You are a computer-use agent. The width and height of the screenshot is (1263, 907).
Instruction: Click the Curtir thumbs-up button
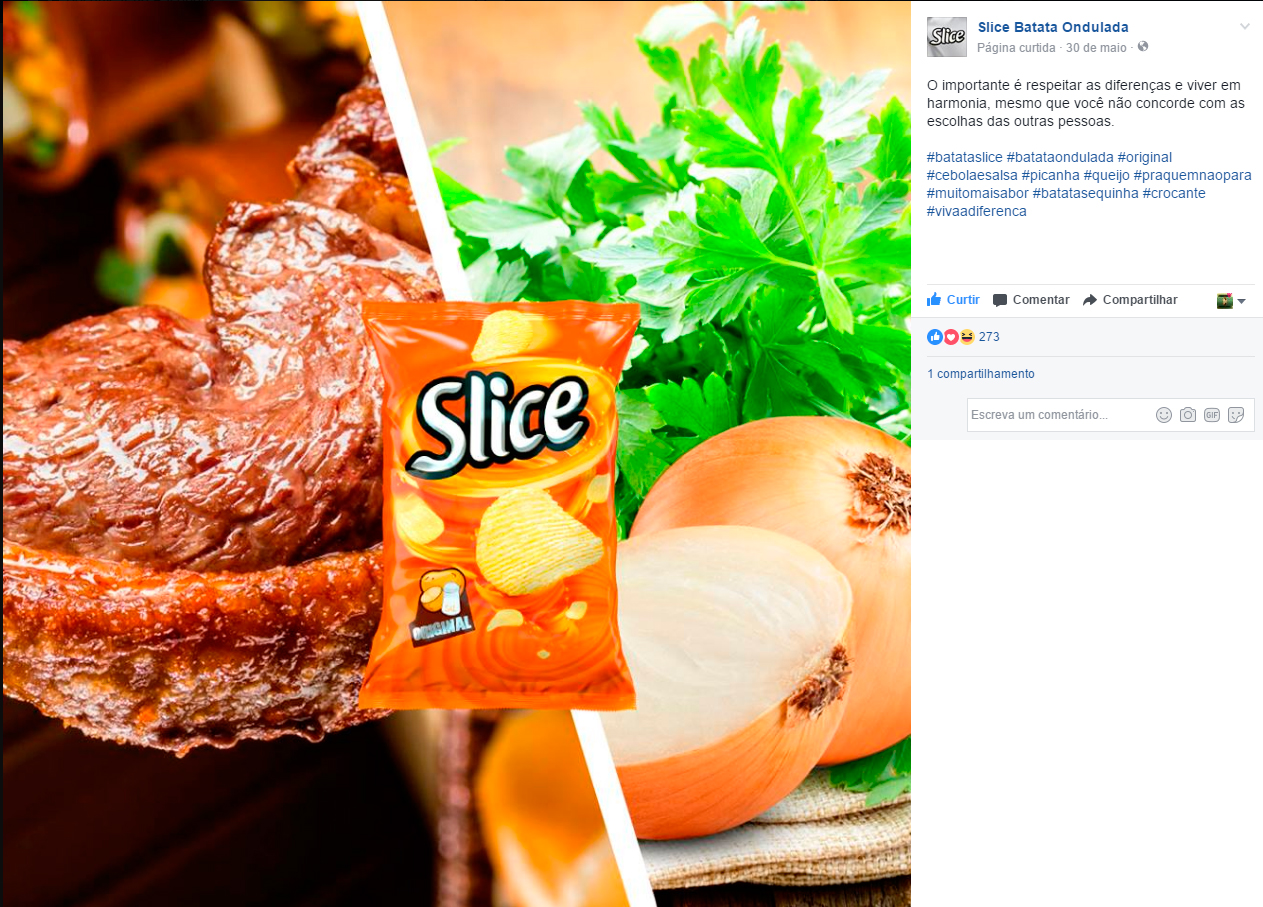coord(953,300)
